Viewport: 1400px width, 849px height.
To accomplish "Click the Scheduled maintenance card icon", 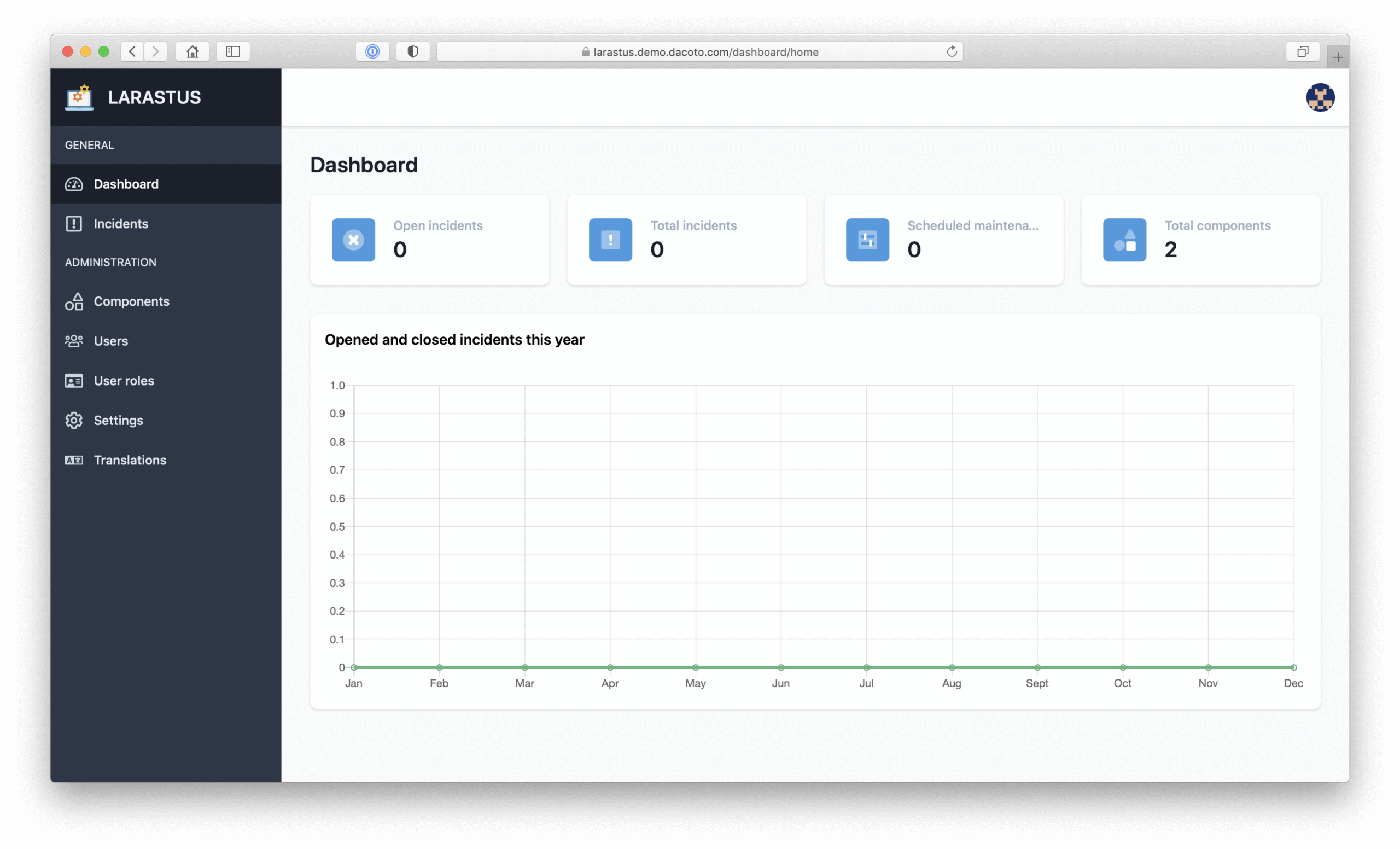I will [x=867, y=240].
